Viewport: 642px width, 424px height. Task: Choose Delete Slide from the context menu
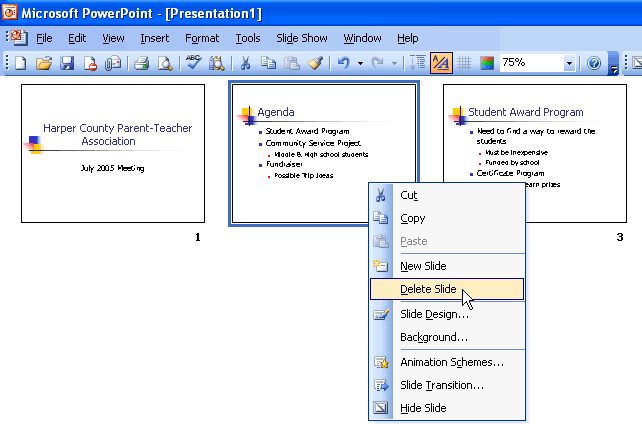428,289
